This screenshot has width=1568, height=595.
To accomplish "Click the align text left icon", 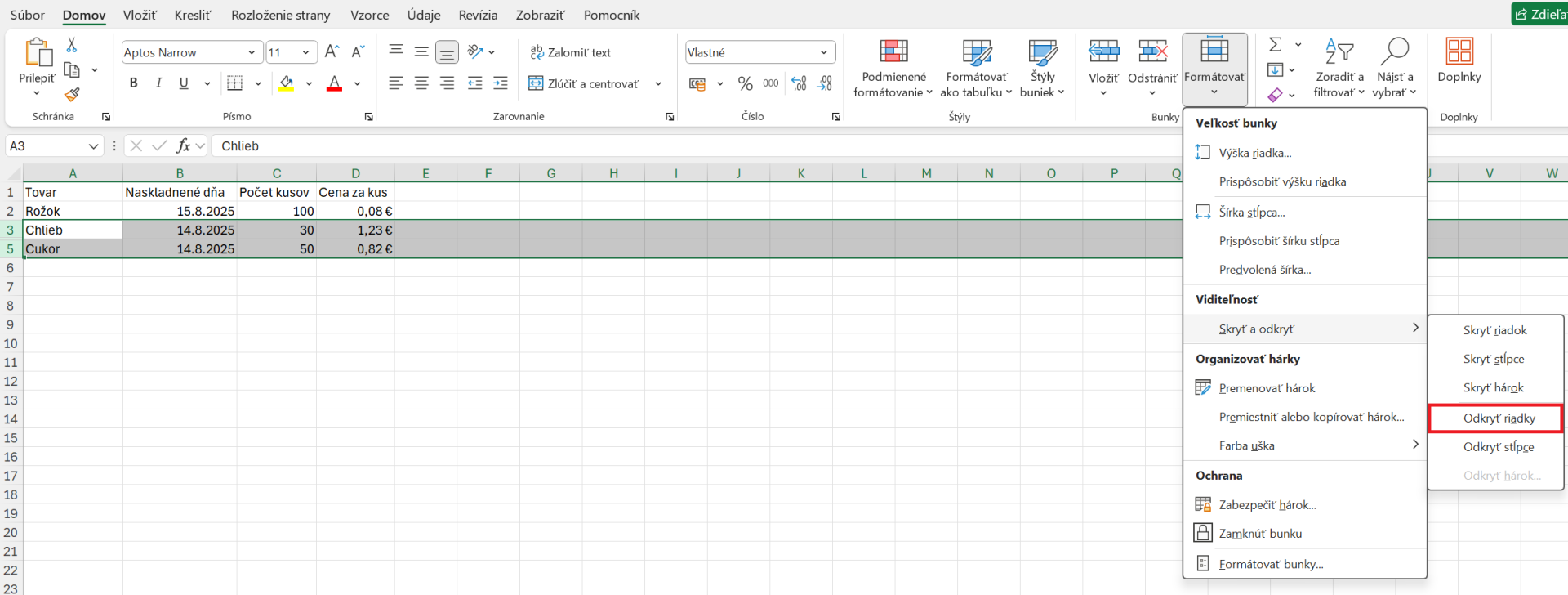I will coord(396,83).
